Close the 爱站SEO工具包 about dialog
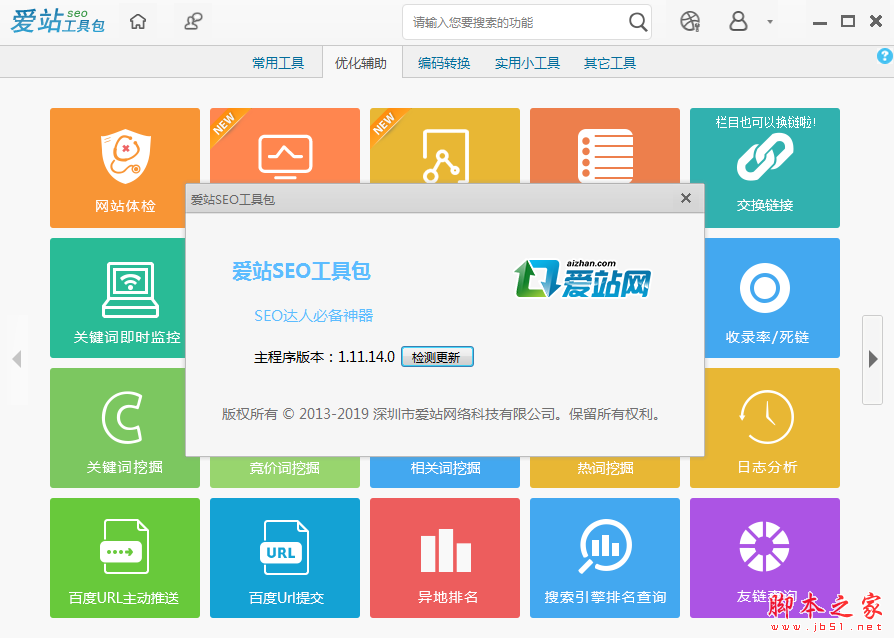Screen dimensions: 894x638 click(686, 198)
